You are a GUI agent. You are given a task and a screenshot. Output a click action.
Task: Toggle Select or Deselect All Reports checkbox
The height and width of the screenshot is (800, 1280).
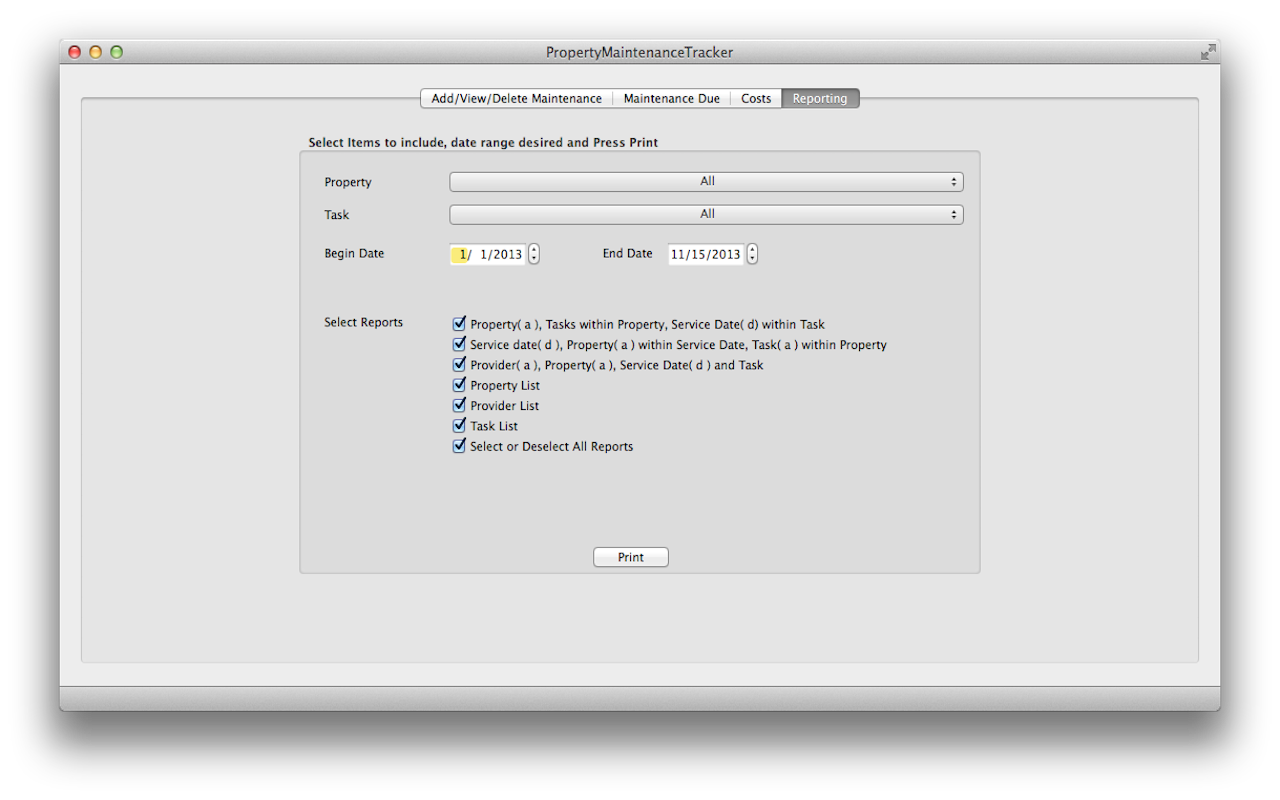460,446
